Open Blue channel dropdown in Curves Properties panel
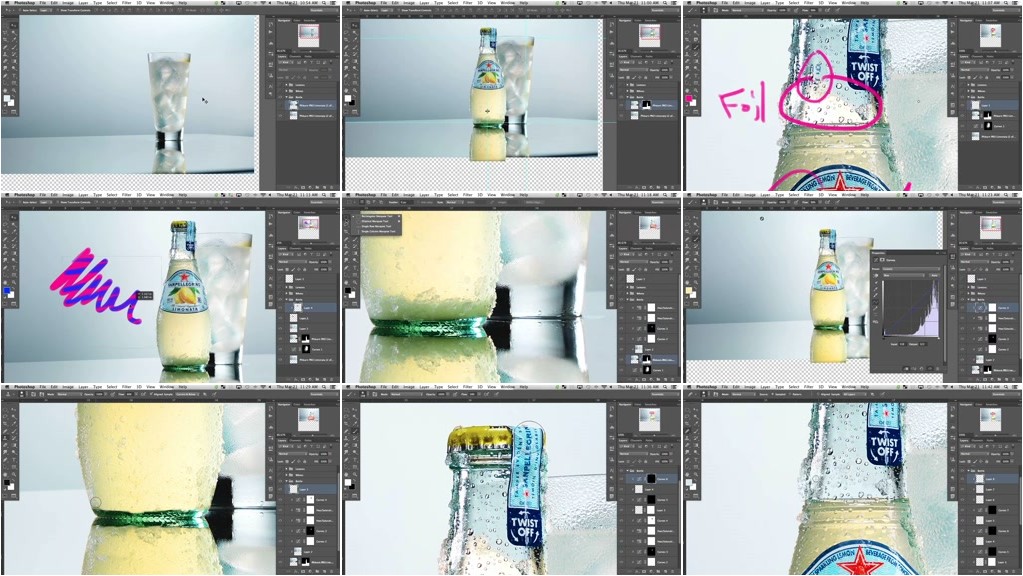The image size is (1023, 576). point(904,275)
